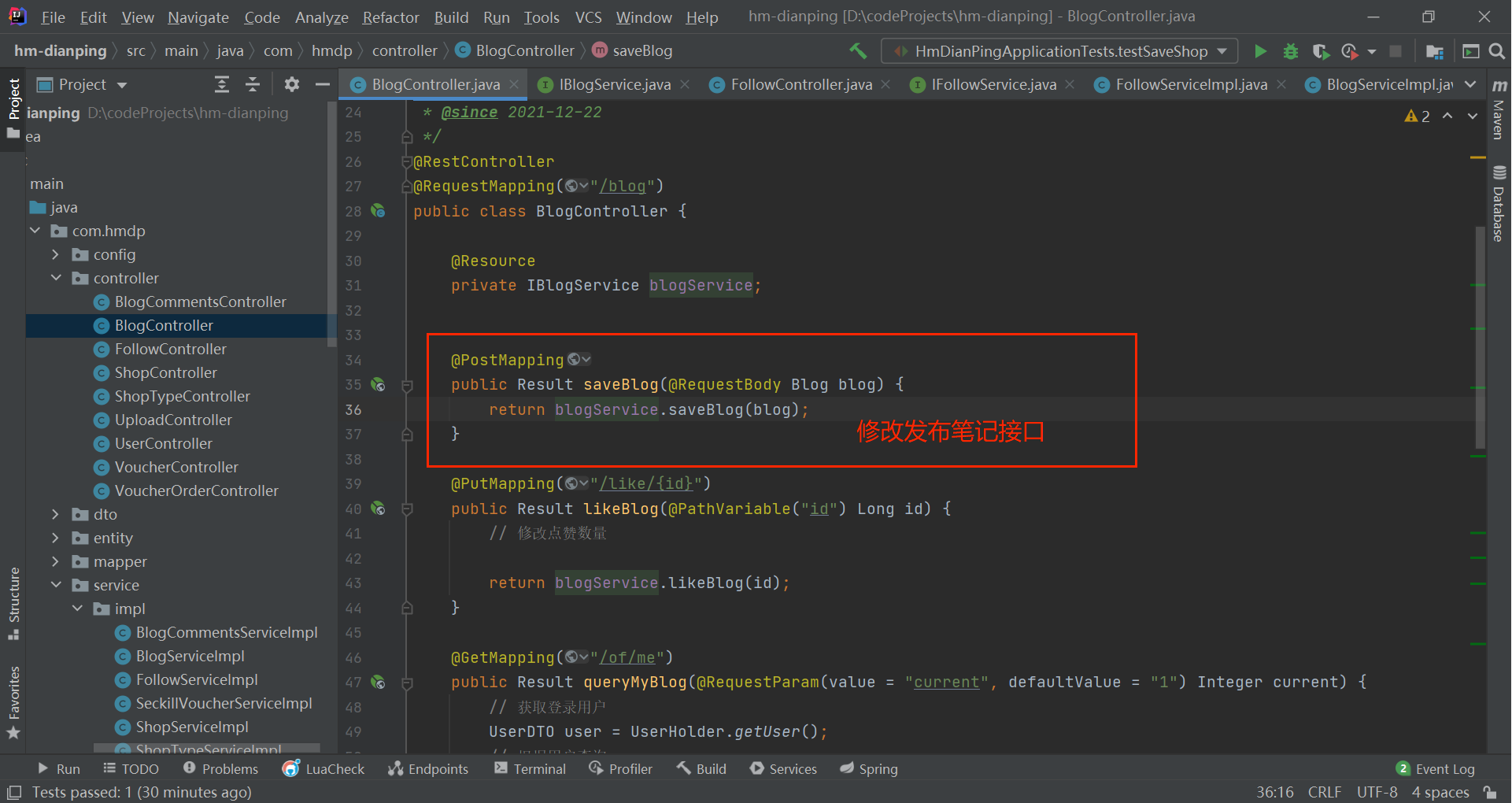Toggle the Favorites side tool window
The image size is (1512, 803).
(13, 702)
